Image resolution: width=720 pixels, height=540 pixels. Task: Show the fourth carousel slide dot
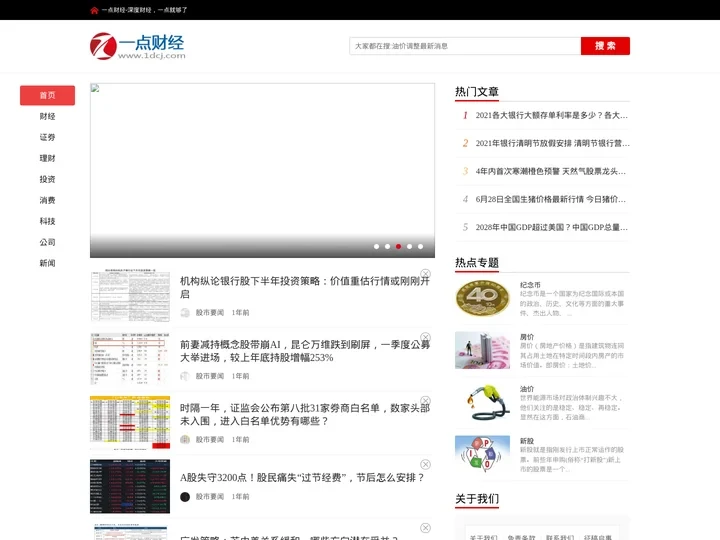pyautogui.click(x=410, y=247)
